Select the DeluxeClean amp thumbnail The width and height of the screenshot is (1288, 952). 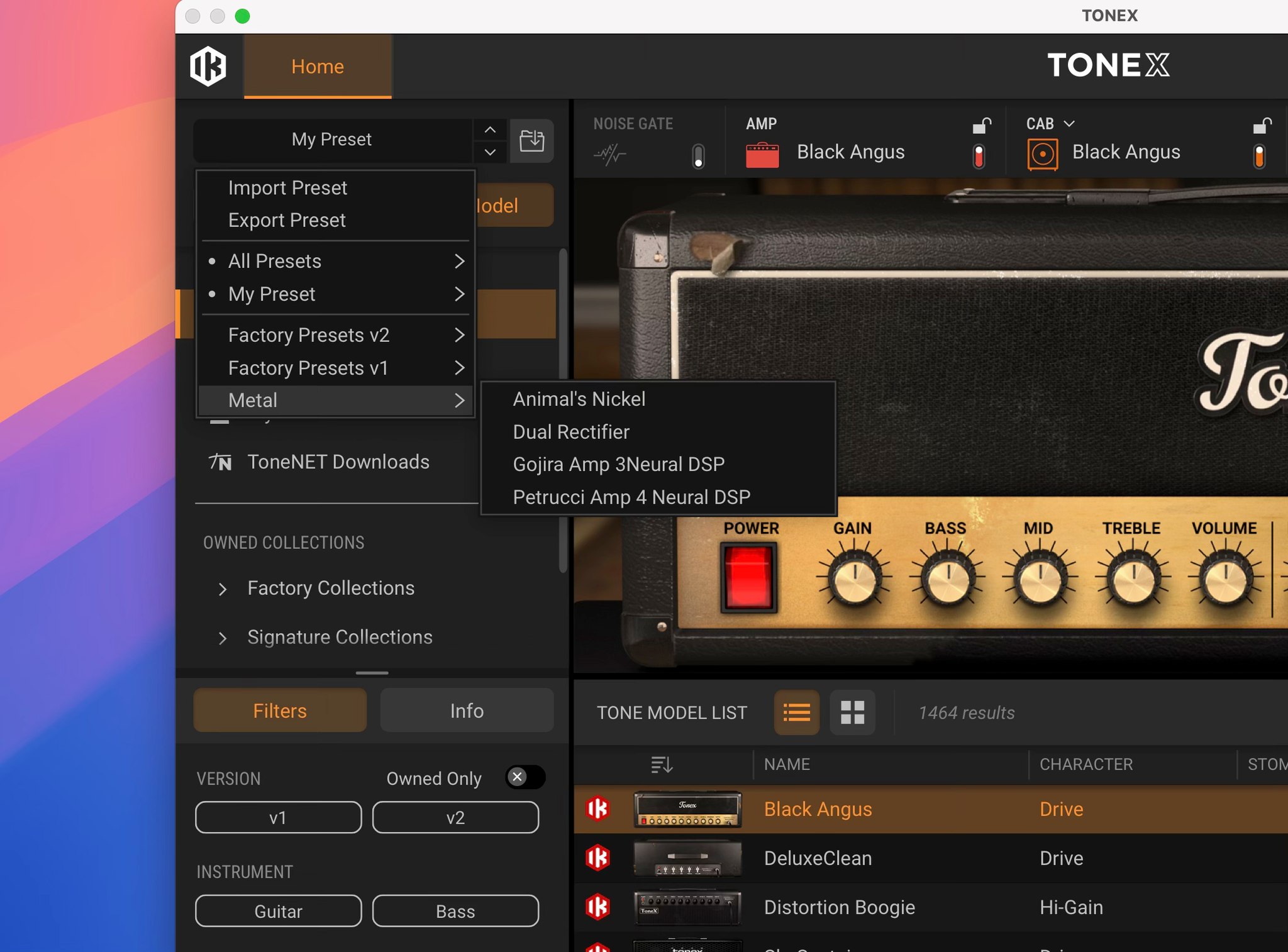point(687,858)
